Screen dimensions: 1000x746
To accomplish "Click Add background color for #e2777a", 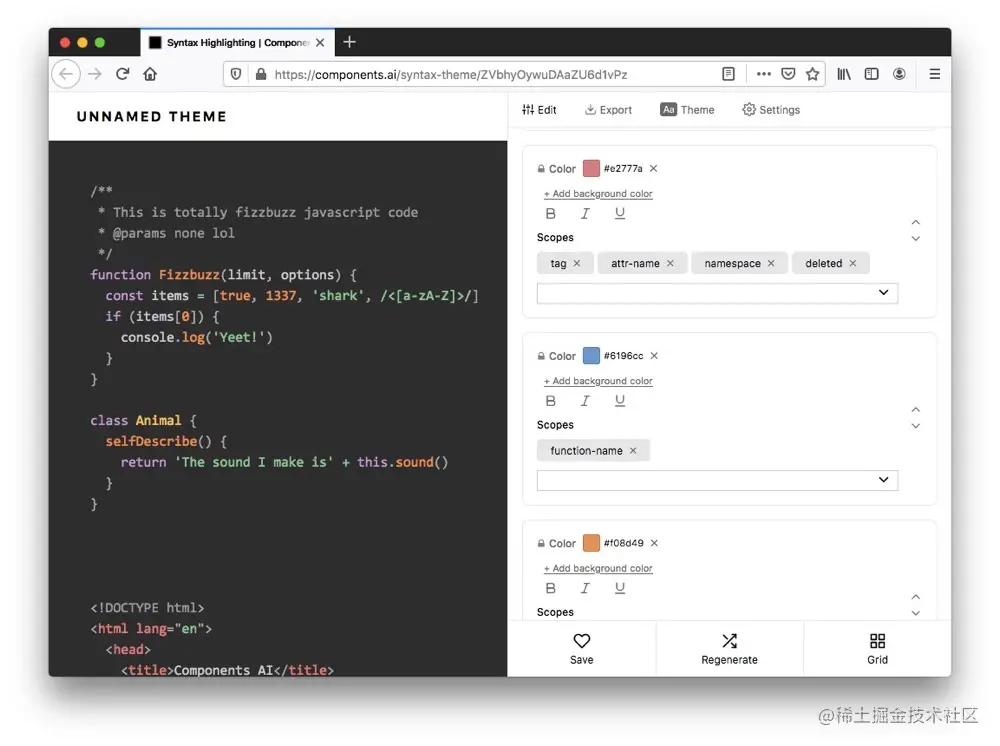I will (598, 194).
